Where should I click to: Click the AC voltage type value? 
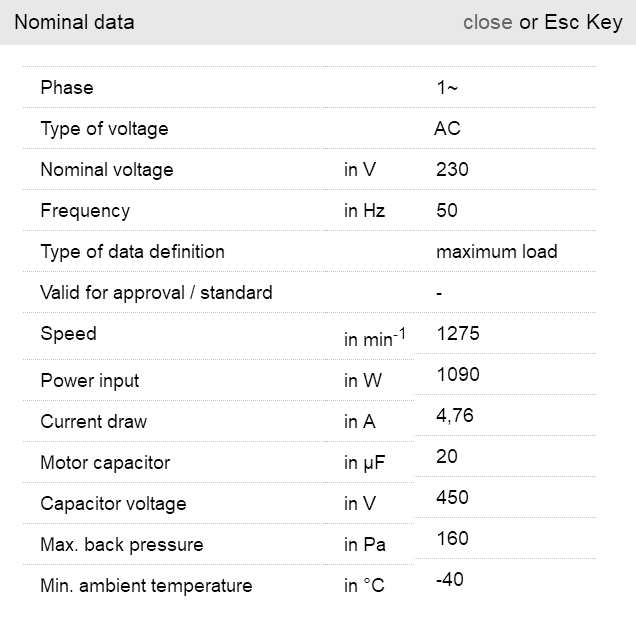click(x=447, y=129)
